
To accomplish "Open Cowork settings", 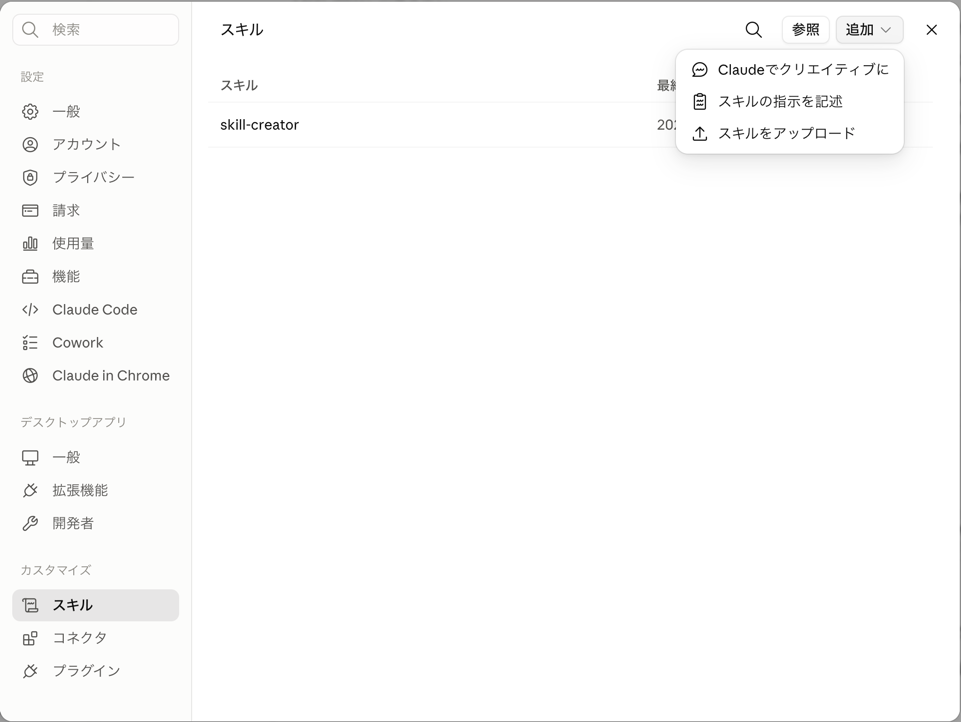I will point(96,343).
